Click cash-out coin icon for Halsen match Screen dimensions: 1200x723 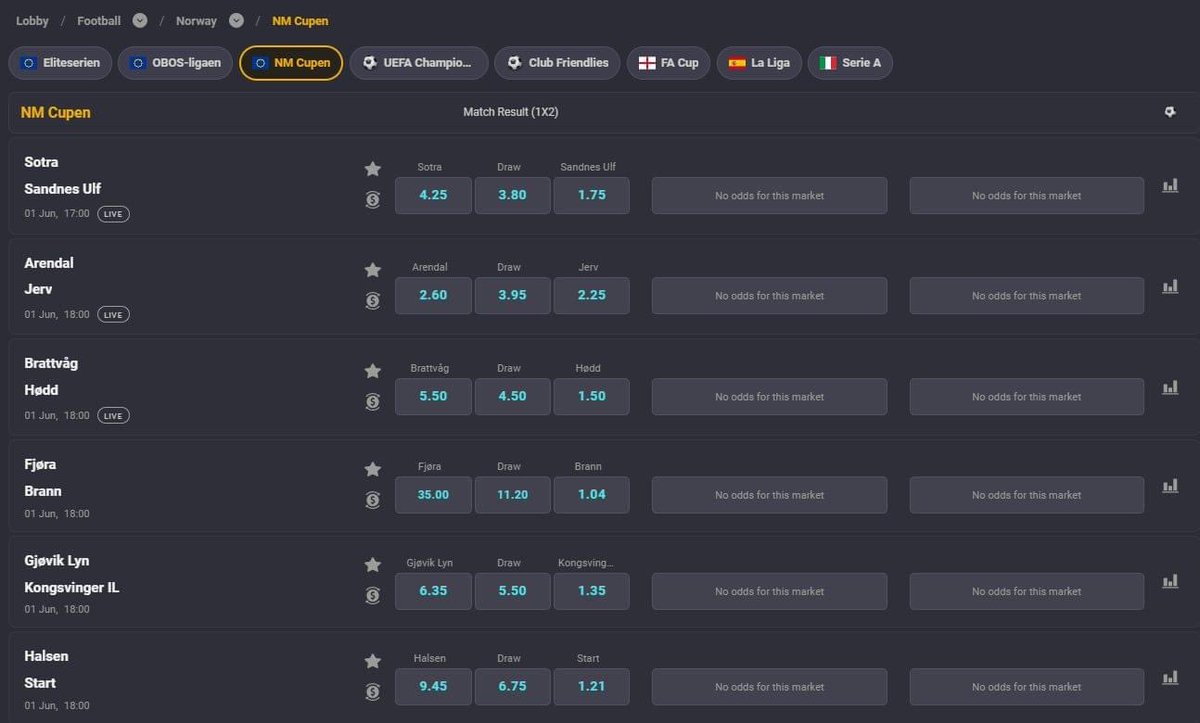[x=373, y=691]
